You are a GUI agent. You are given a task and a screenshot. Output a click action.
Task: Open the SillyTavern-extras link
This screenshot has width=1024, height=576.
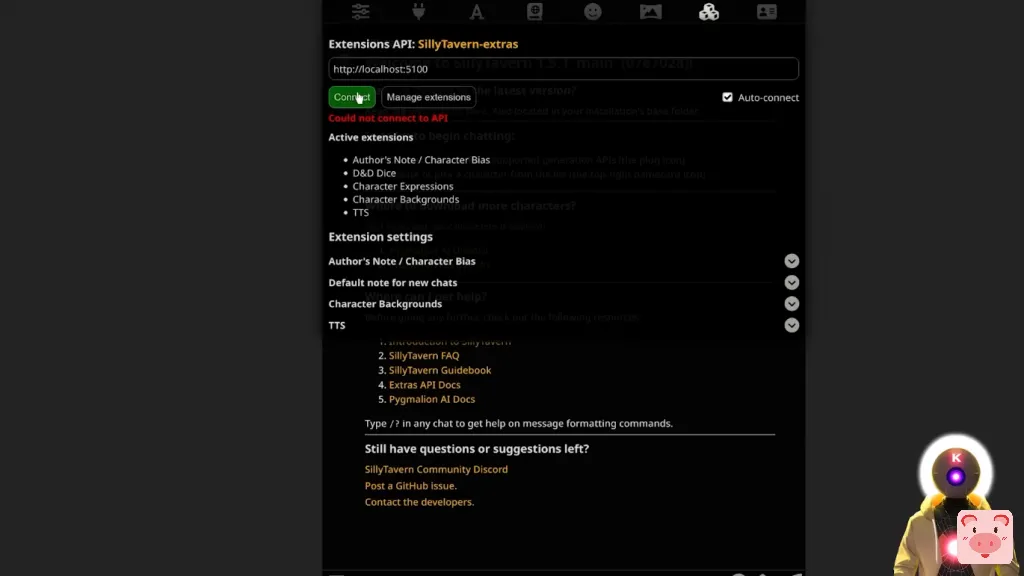point(468,44)
